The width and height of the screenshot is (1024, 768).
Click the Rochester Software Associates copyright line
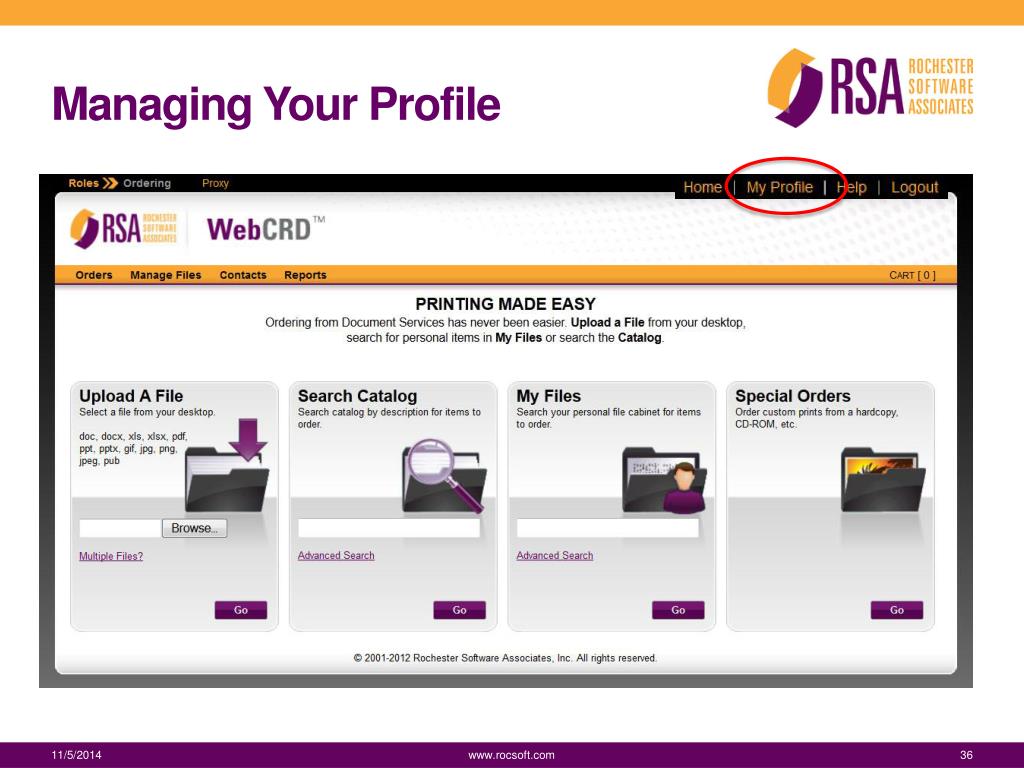[505, 658]
